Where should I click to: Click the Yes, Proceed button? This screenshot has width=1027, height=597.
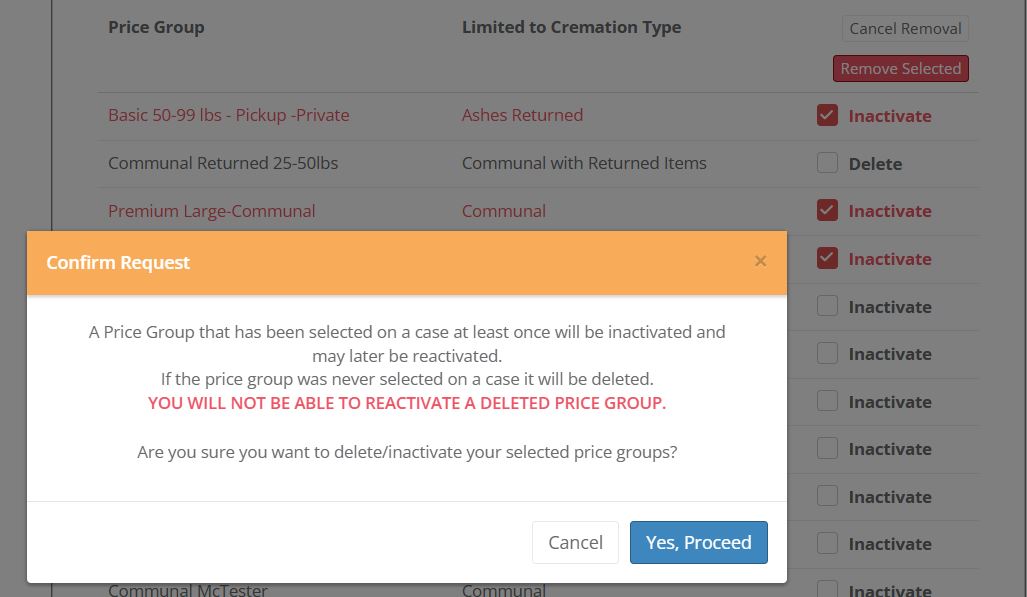click(698, 542)
